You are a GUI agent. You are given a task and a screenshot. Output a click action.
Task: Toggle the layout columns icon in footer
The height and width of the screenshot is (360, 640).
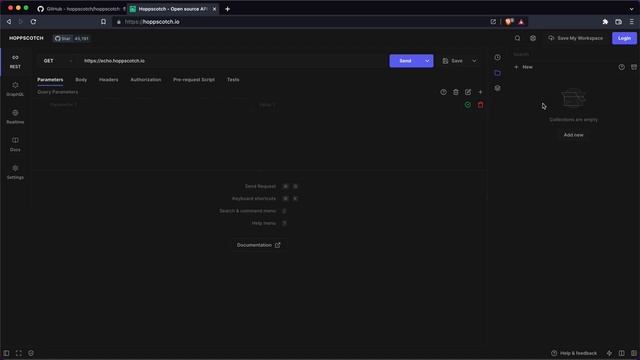point(621,353)
